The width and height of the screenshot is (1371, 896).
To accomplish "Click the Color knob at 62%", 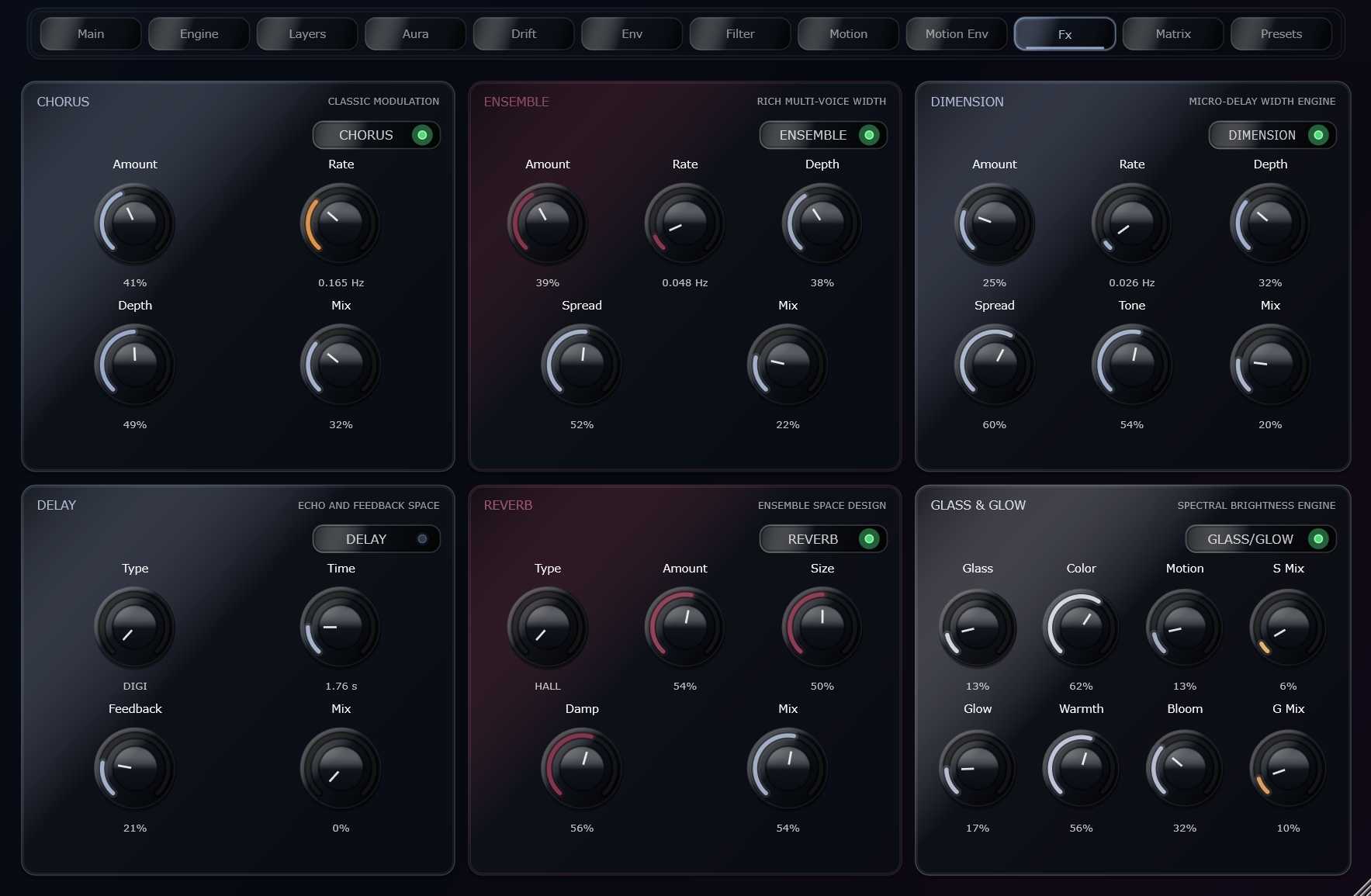I will point(1081,628).
